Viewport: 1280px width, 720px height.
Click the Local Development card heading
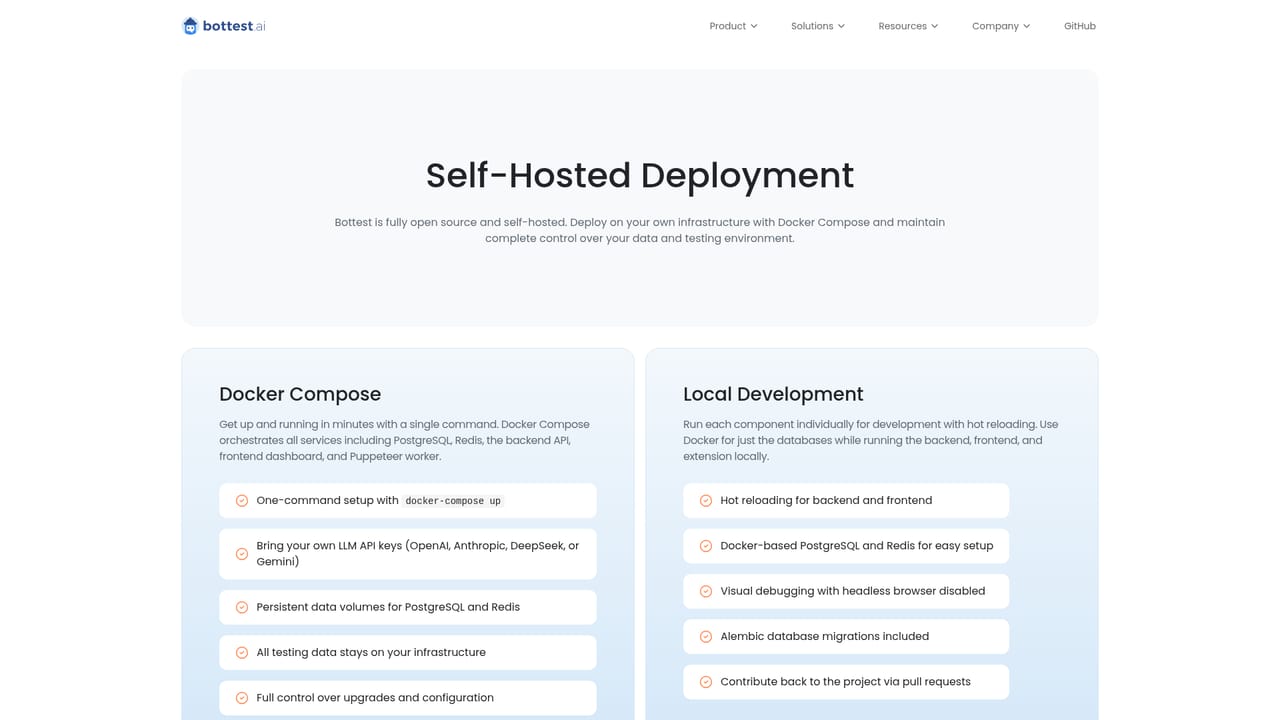point(773,394)
